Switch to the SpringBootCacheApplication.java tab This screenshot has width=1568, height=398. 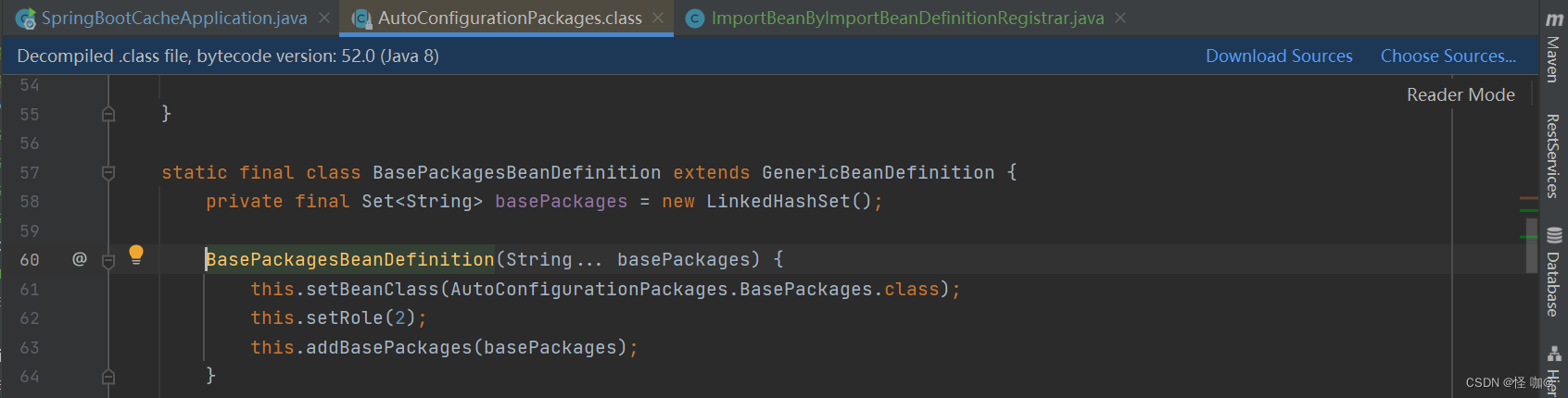(174, 18)
